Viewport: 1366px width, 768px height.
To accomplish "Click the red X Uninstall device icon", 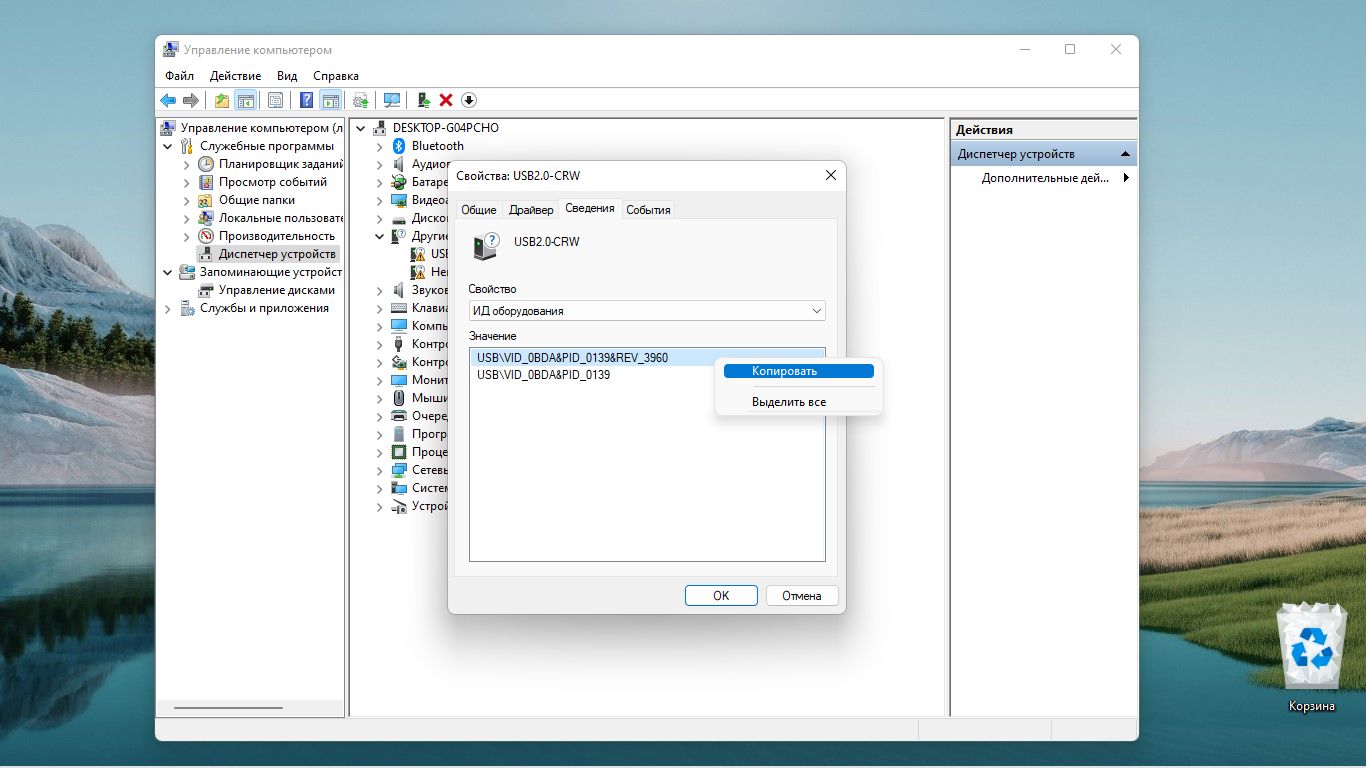I will tap(446, 100).
